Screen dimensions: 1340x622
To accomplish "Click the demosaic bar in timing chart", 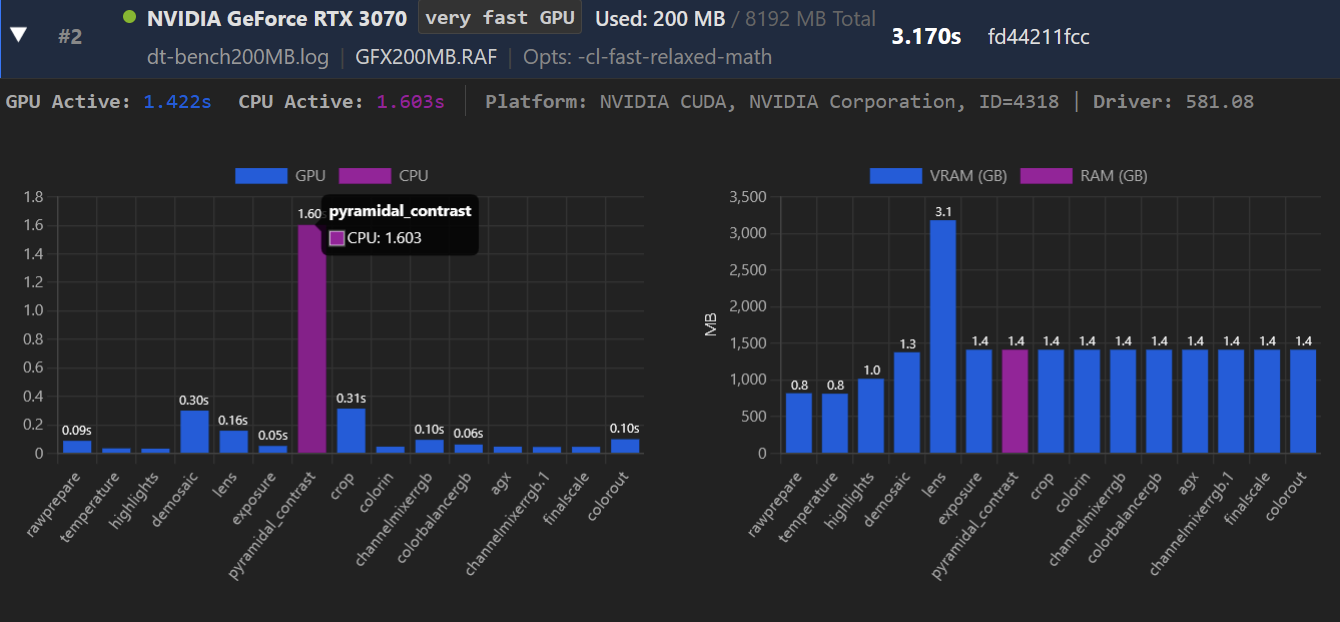I will tap(194, 432).
